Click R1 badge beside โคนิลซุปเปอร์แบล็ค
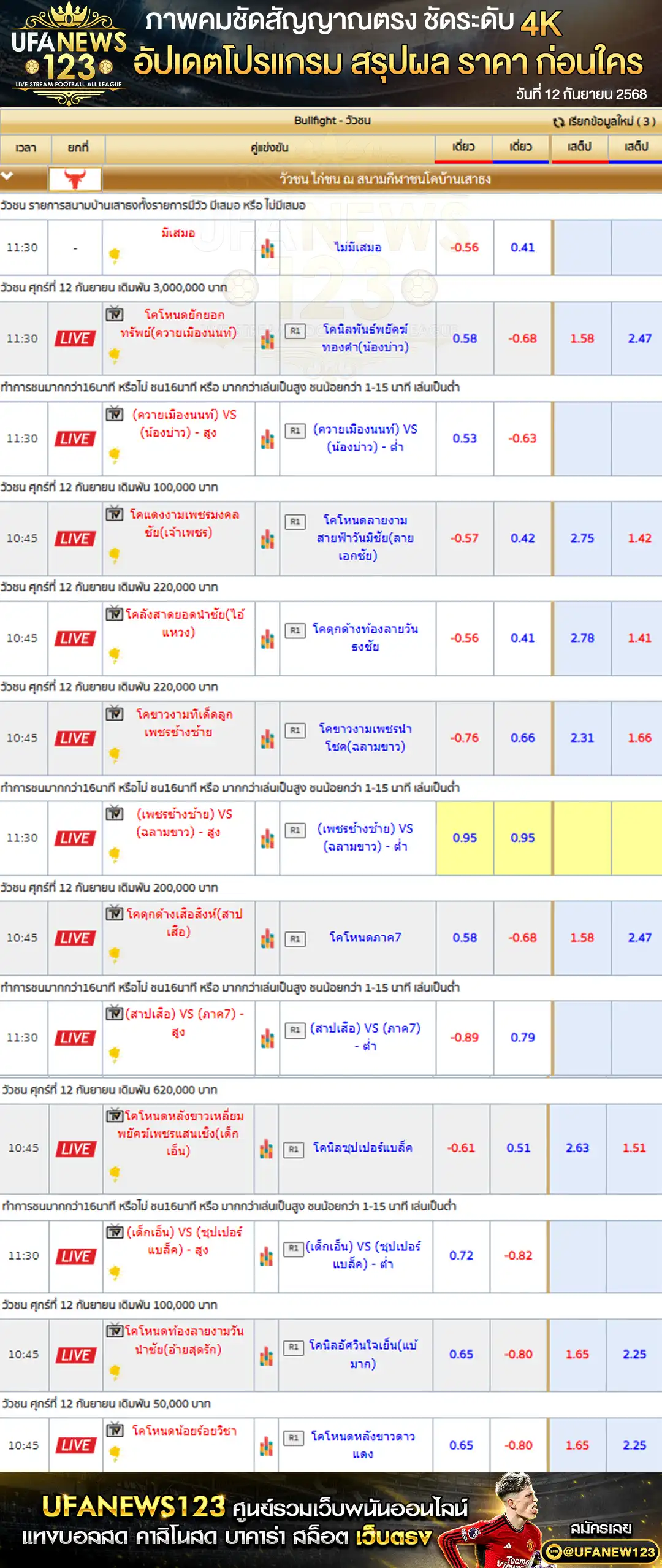The image size is (662, 1568). click(x=294, y=1149)
